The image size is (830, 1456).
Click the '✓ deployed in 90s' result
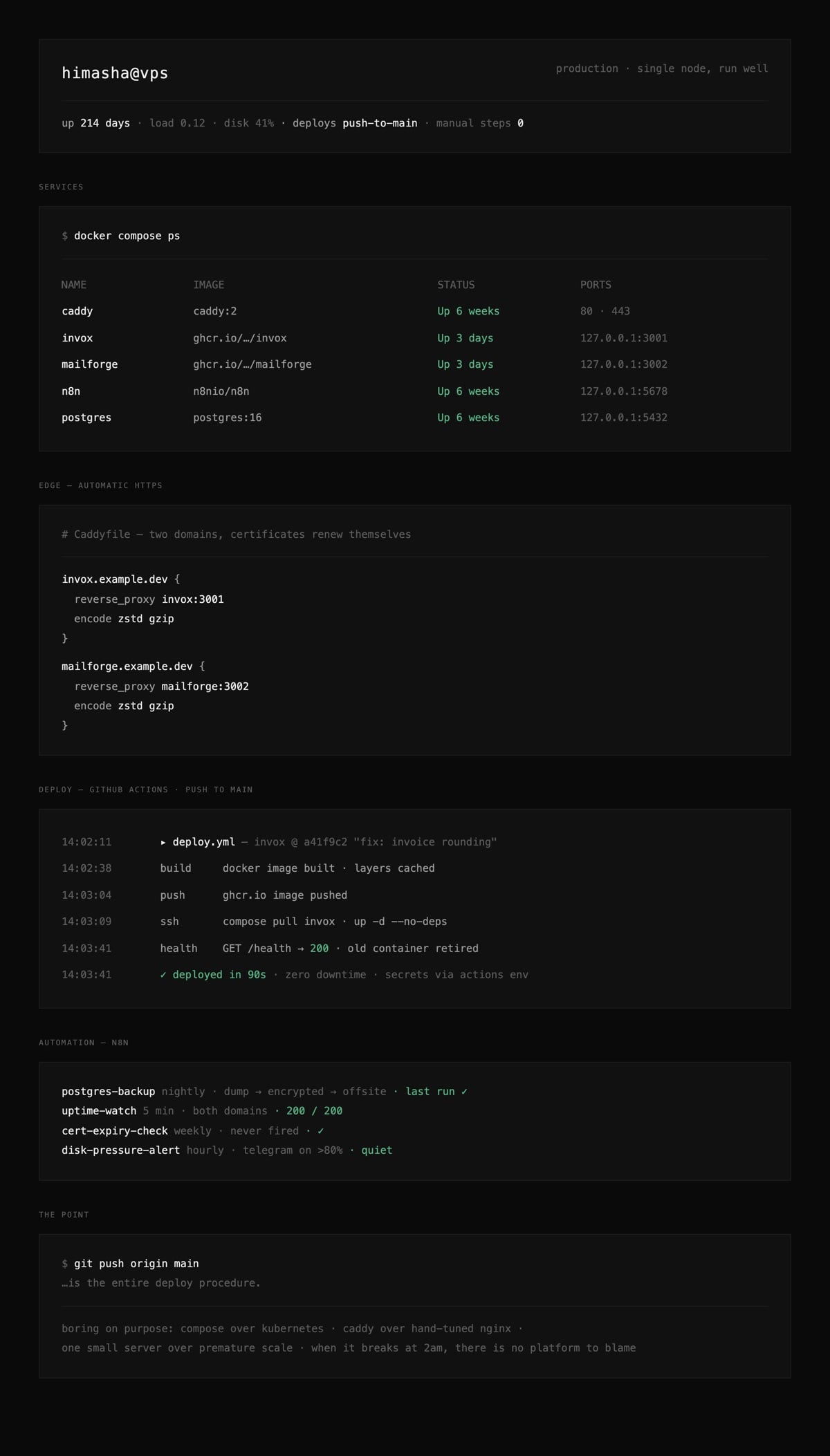tap(213, 975)
